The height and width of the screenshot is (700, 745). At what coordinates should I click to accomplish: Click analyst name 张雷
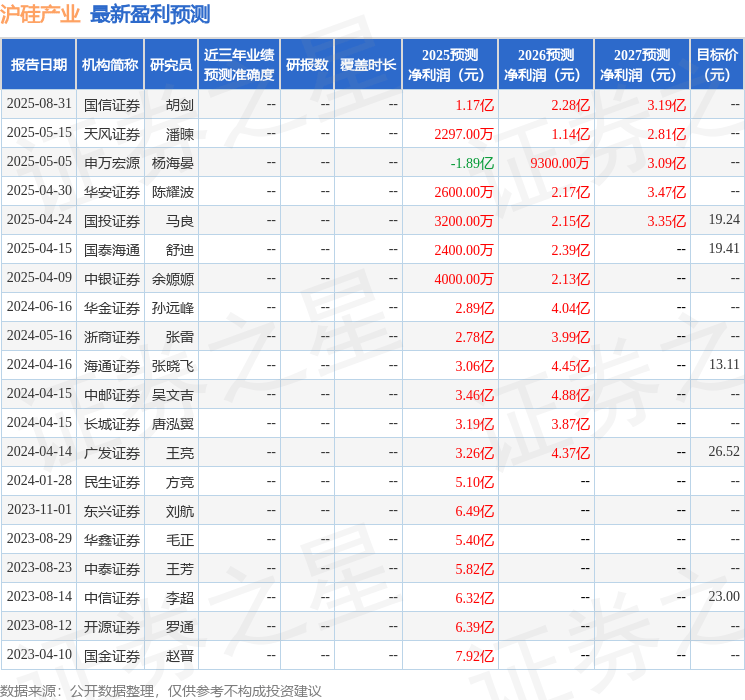tap(180, 337)
